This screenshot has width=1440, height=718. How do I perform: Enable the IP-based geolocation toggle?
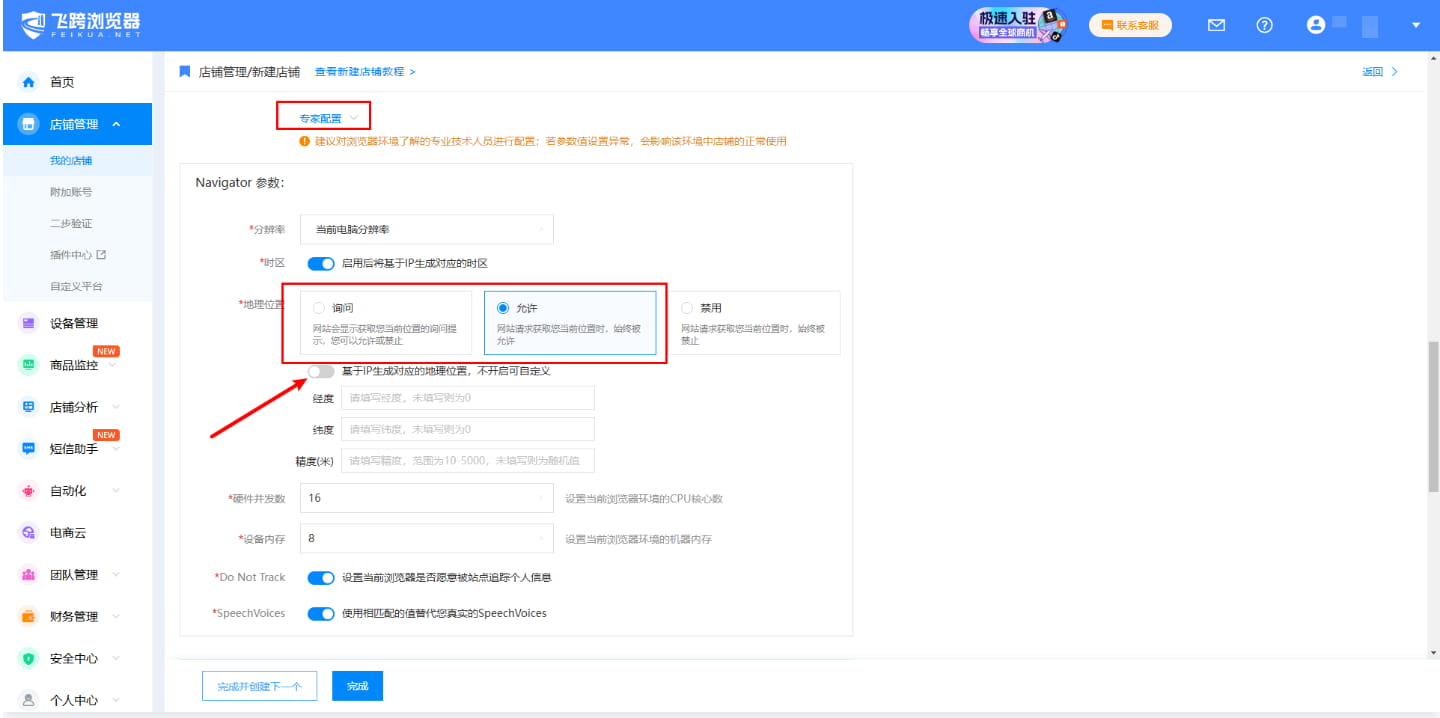321,371
